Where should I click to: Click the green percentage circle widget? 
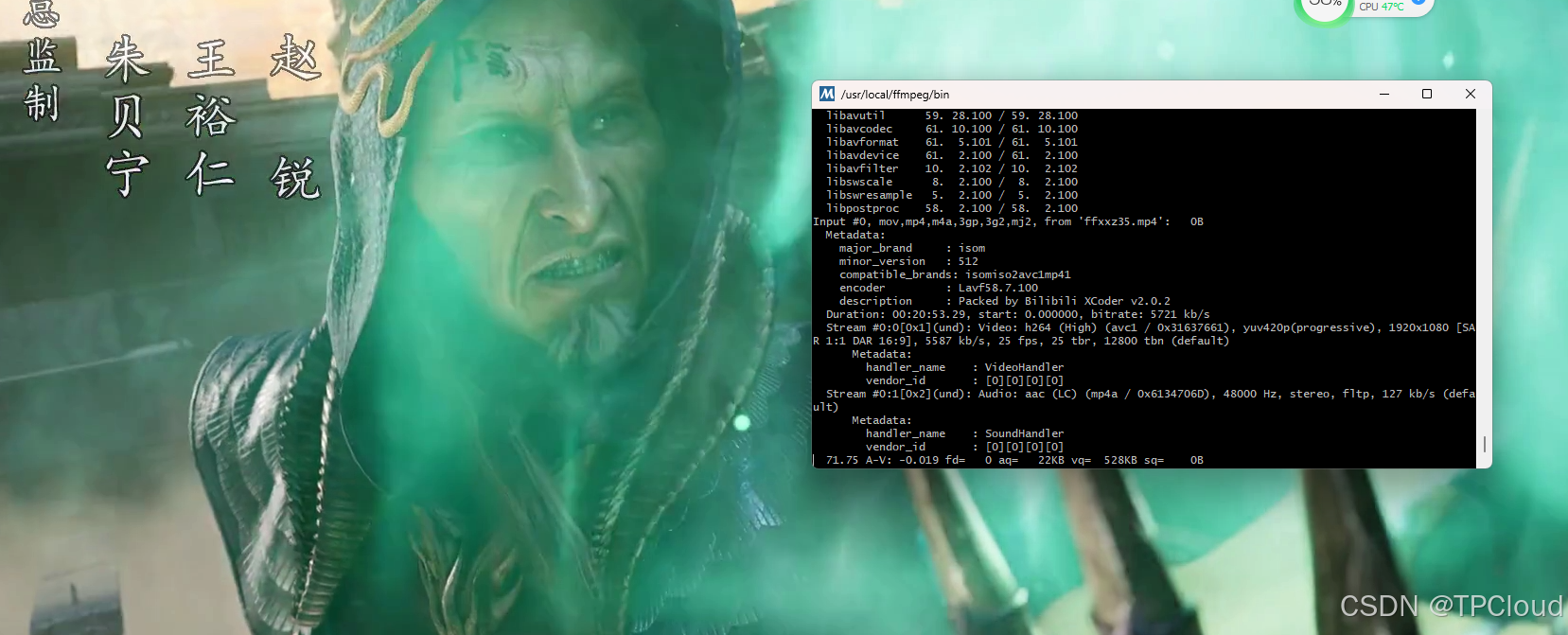[1325, 8]
